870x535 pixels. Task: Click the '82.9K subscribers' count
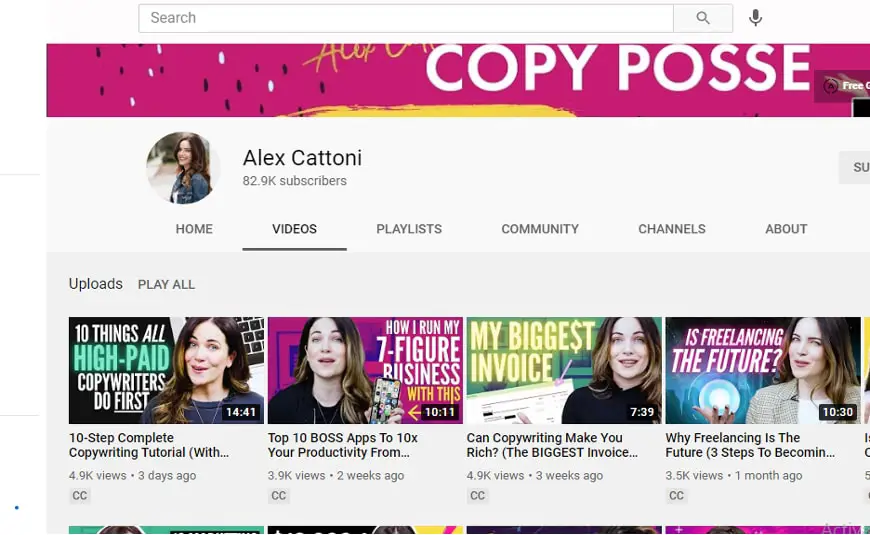(x=295, y=181)
